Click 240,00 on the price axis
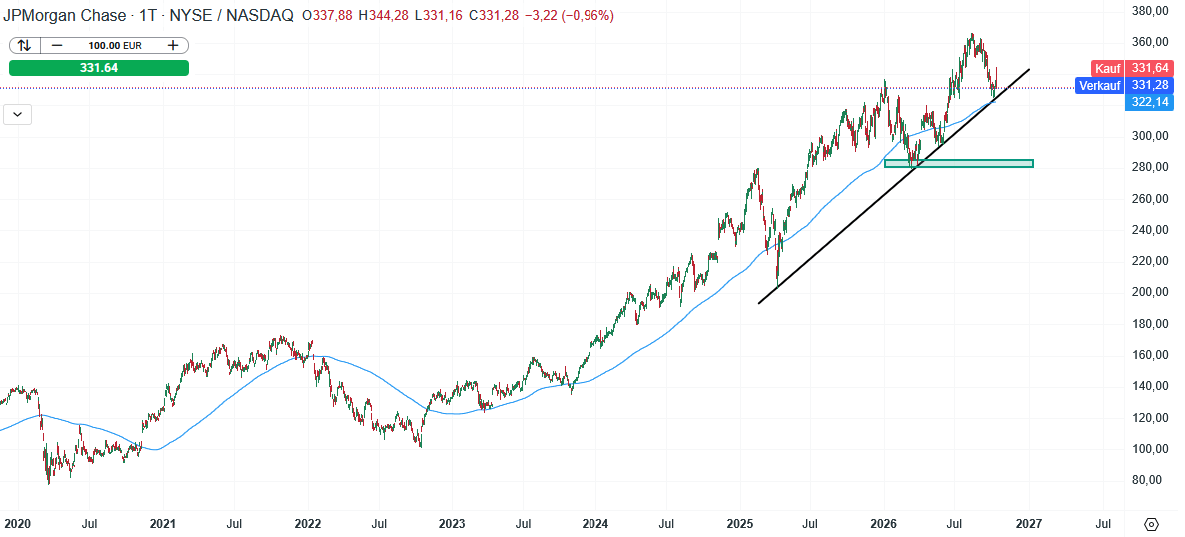 (x=1151, y=230)
